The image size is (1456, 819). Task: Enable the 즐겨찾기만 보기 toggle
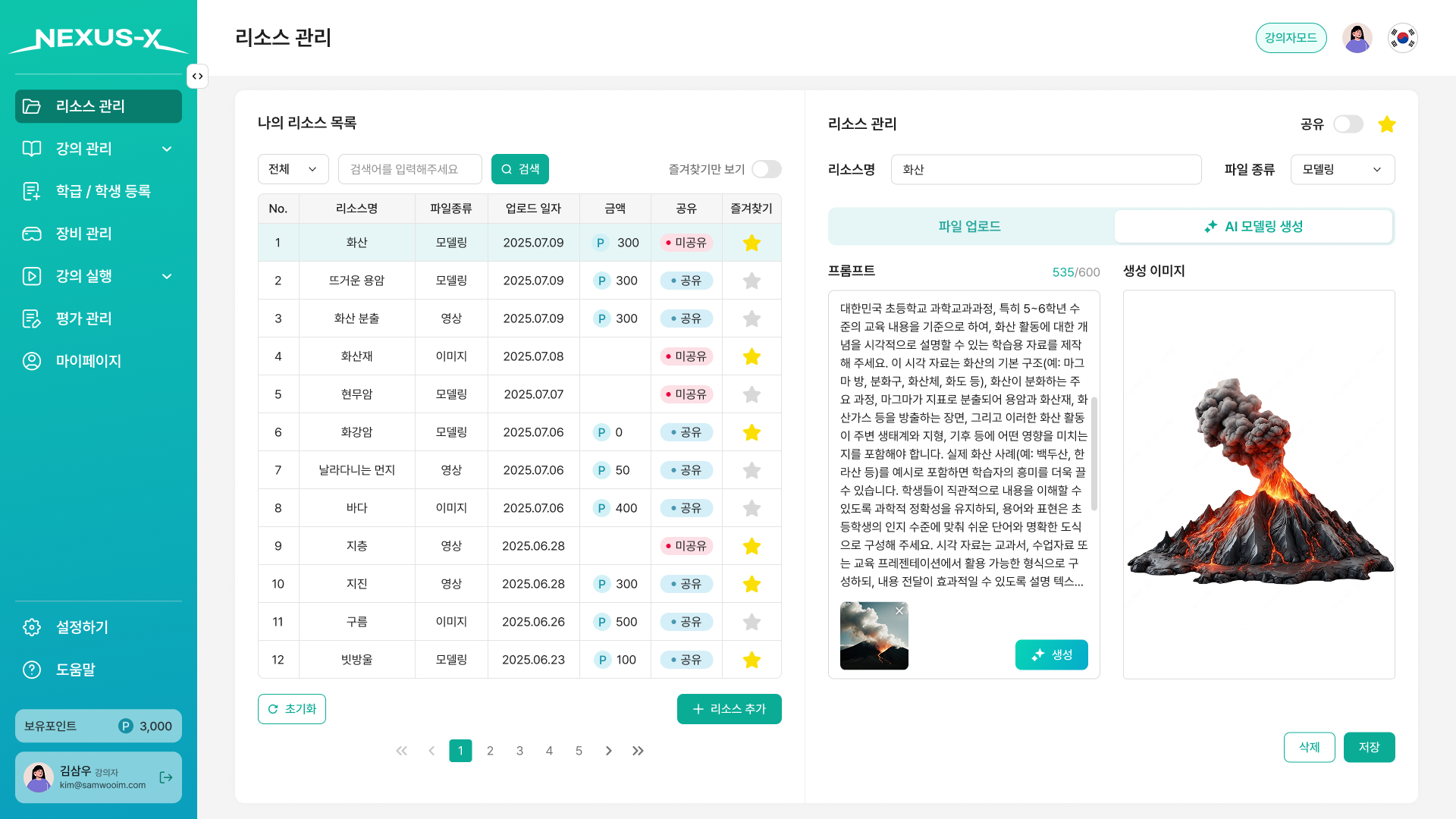[767, 169]
